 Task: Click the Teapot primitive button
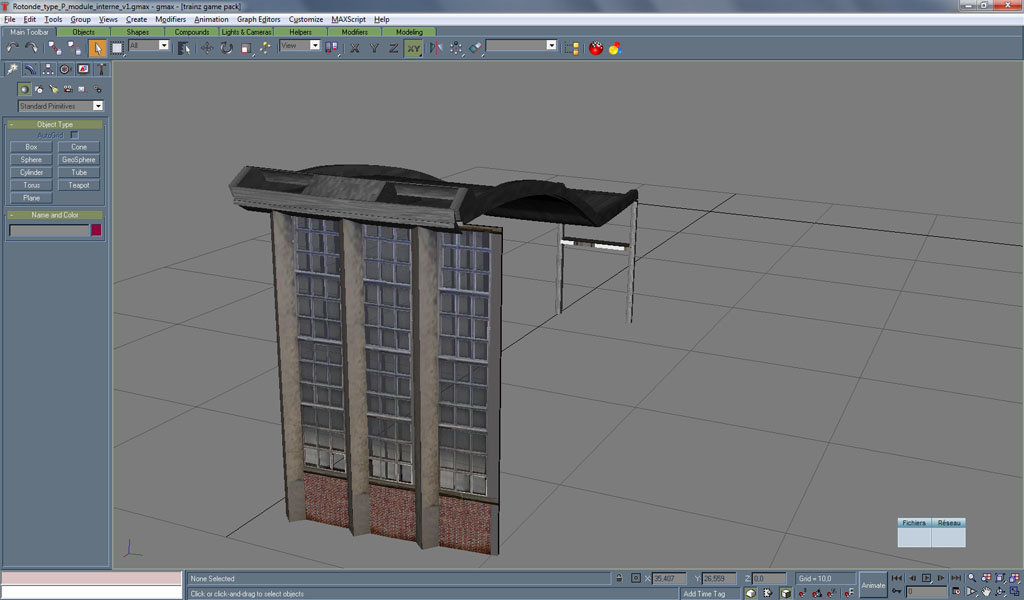[78, 185]
